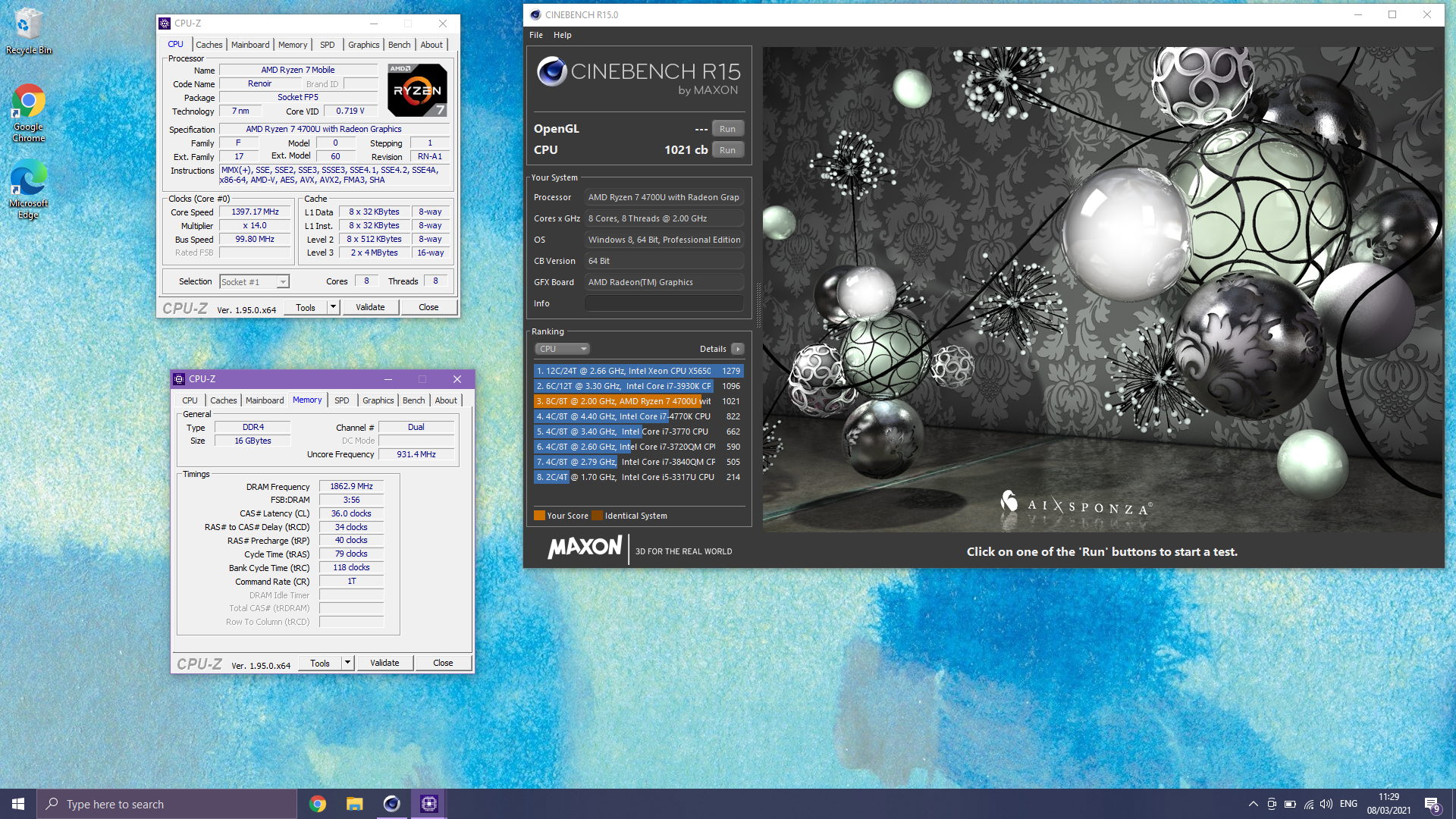Open the File menu in Cinebench
Image resolution: width=1456 pixels, height=819 pixels.
click(x=536, y=35)
